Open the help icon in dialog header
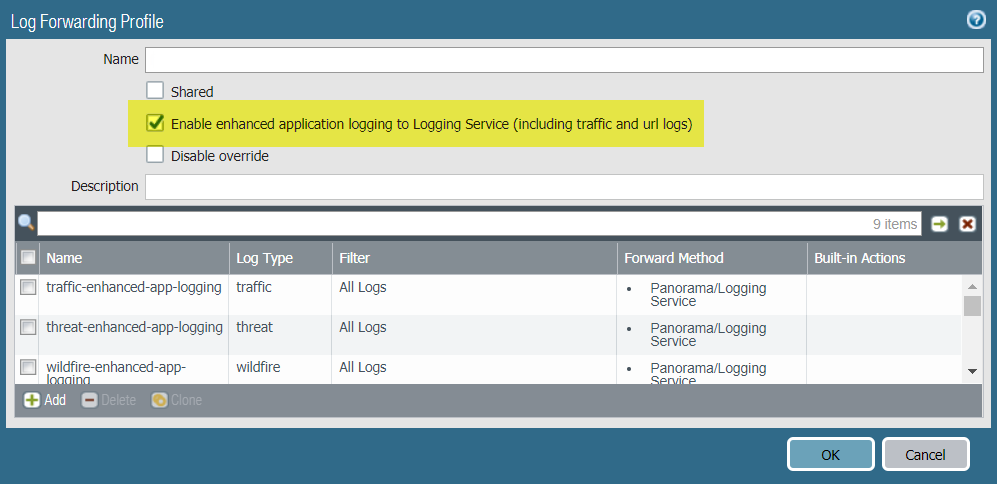 (x=976, y=20)
